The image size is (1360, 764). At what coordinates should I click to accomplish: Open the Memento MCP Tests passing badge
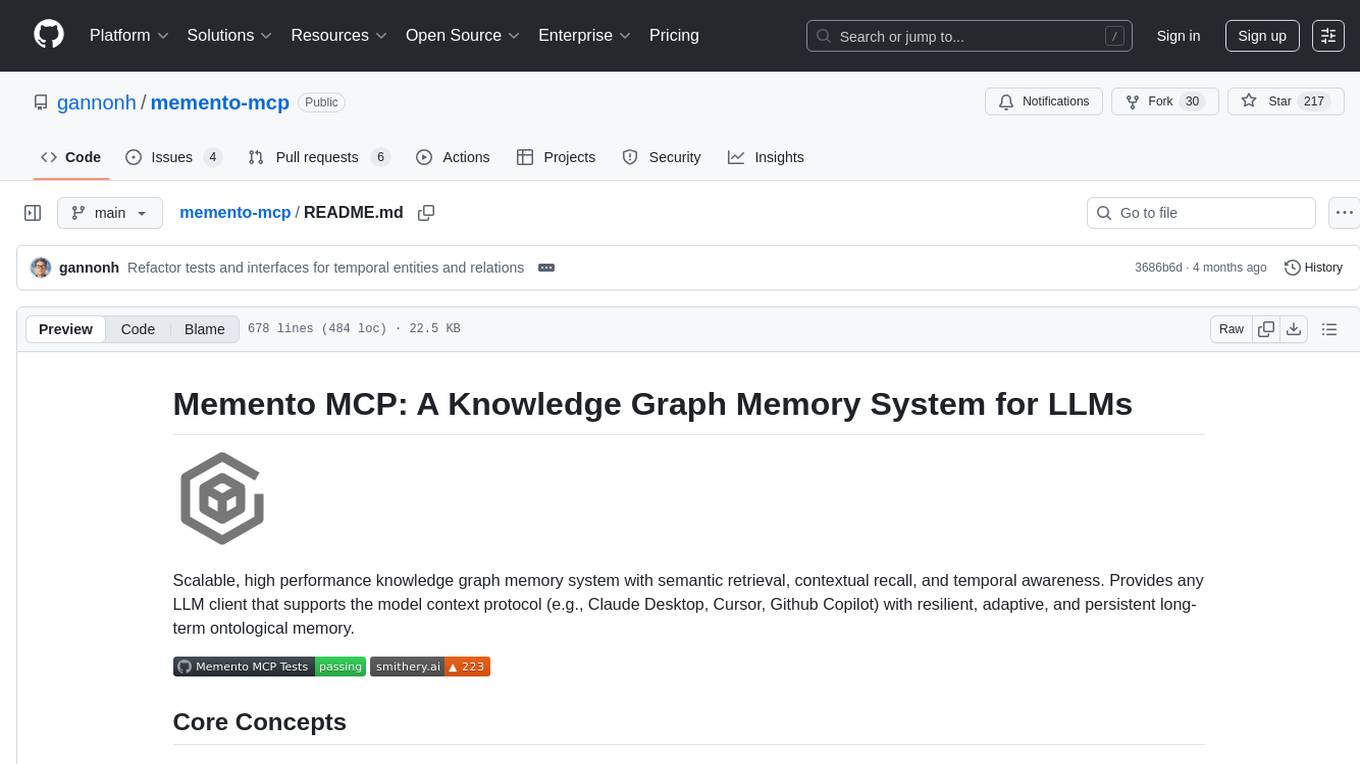point(269,667)
